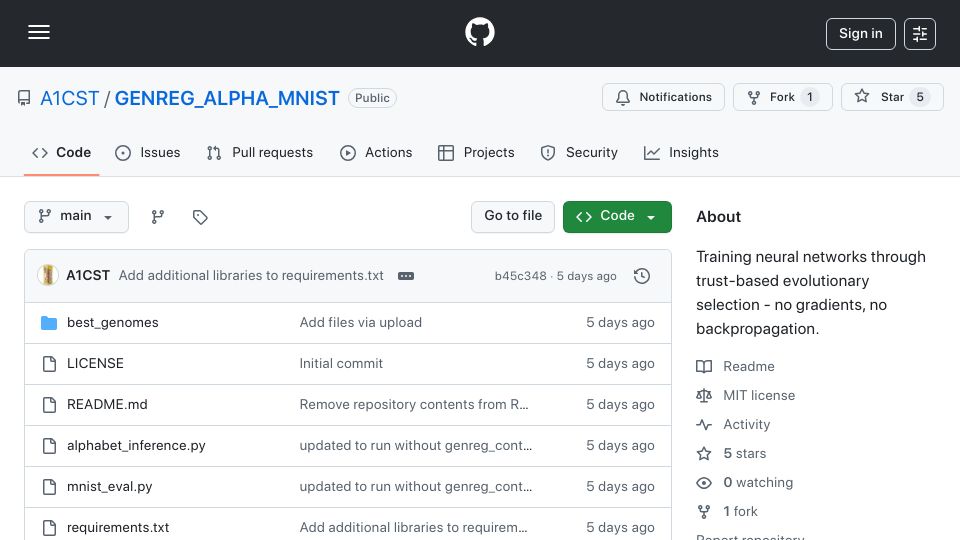
Task: Open requirements.txt 'Add additional libraries' commit link
Action: (413, 528)
